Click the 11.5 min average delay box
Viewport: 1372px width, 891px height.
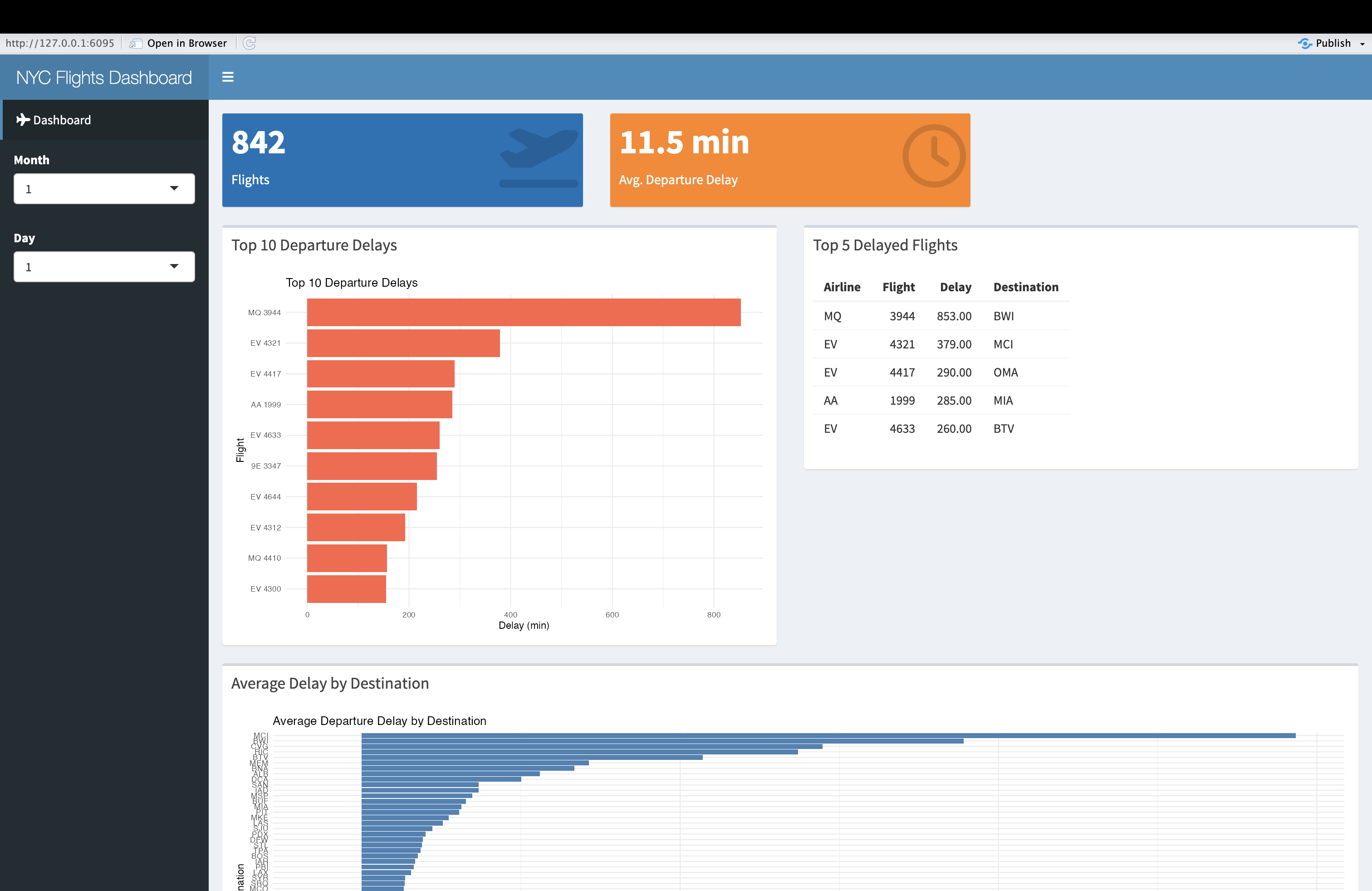[790, 160]
